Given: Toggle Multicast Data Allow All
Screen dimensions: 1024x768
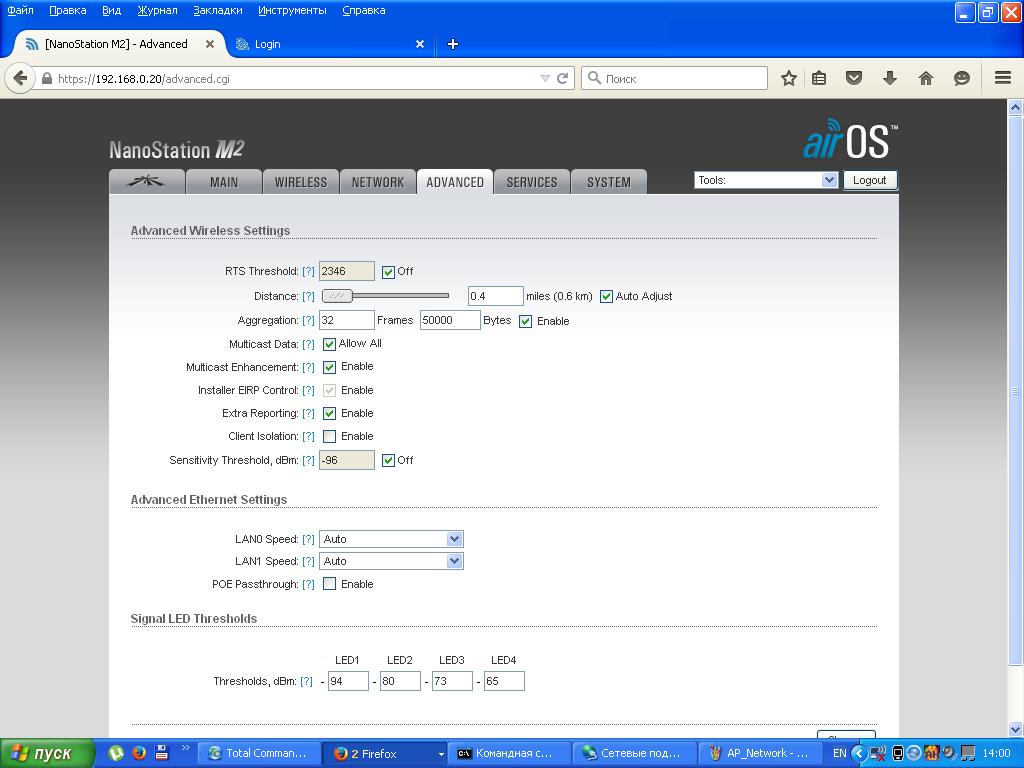Looking at the screenshot, I should 330,344.
